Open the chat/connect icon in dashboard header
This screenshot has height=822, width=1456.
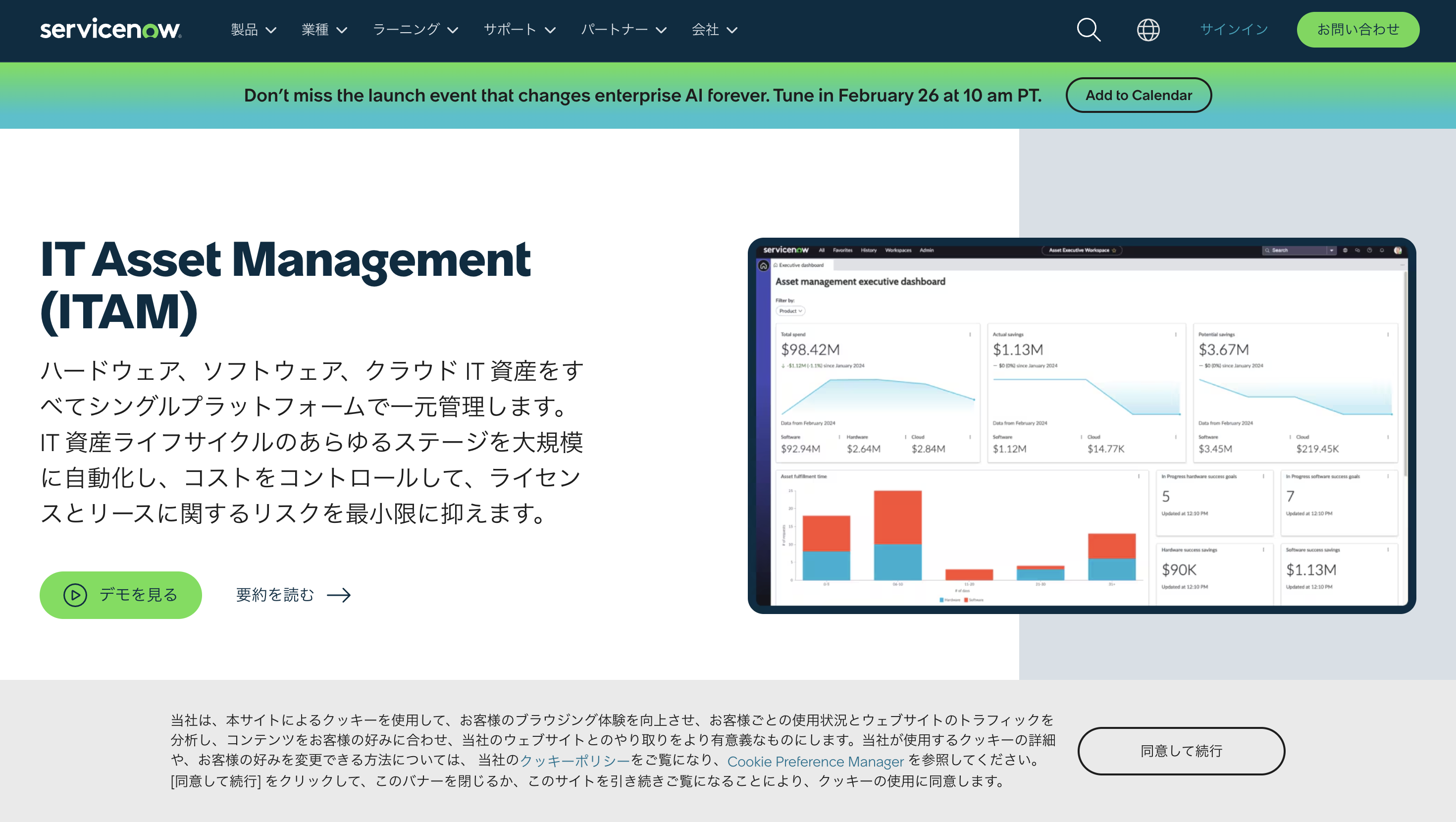point(1357,251)
